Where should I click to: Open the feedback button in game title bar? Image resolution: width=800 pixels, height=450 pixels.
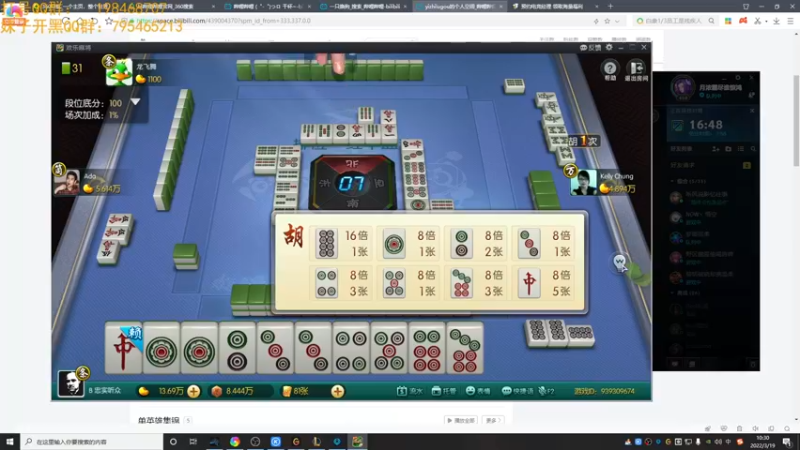pyautogui.click(x=590, y=47)
